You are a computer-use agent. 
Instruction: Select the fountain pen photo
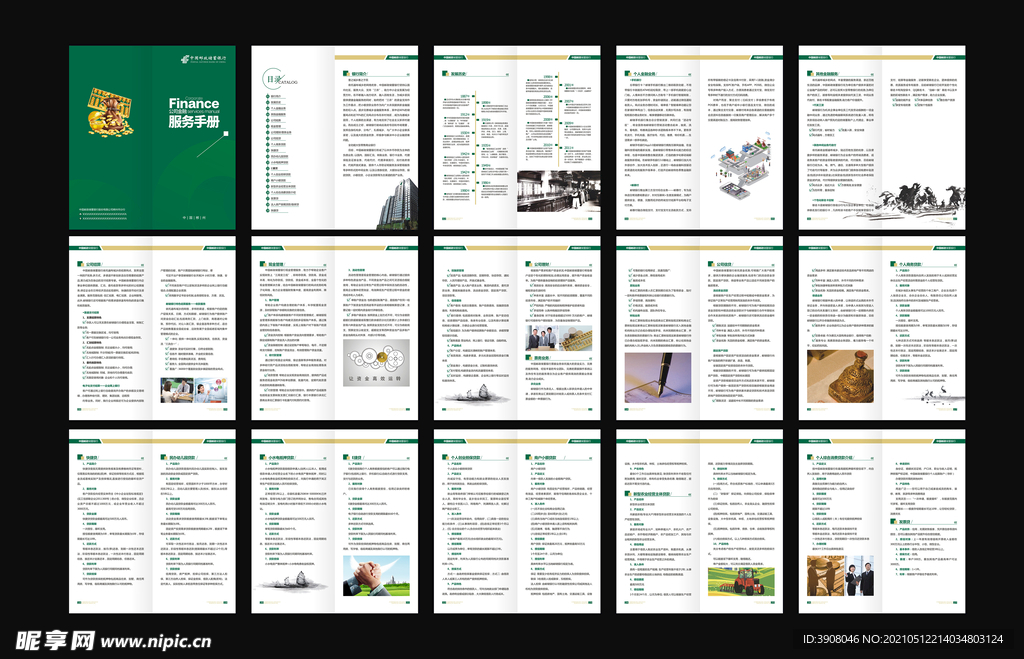click(x=658, y=378)
